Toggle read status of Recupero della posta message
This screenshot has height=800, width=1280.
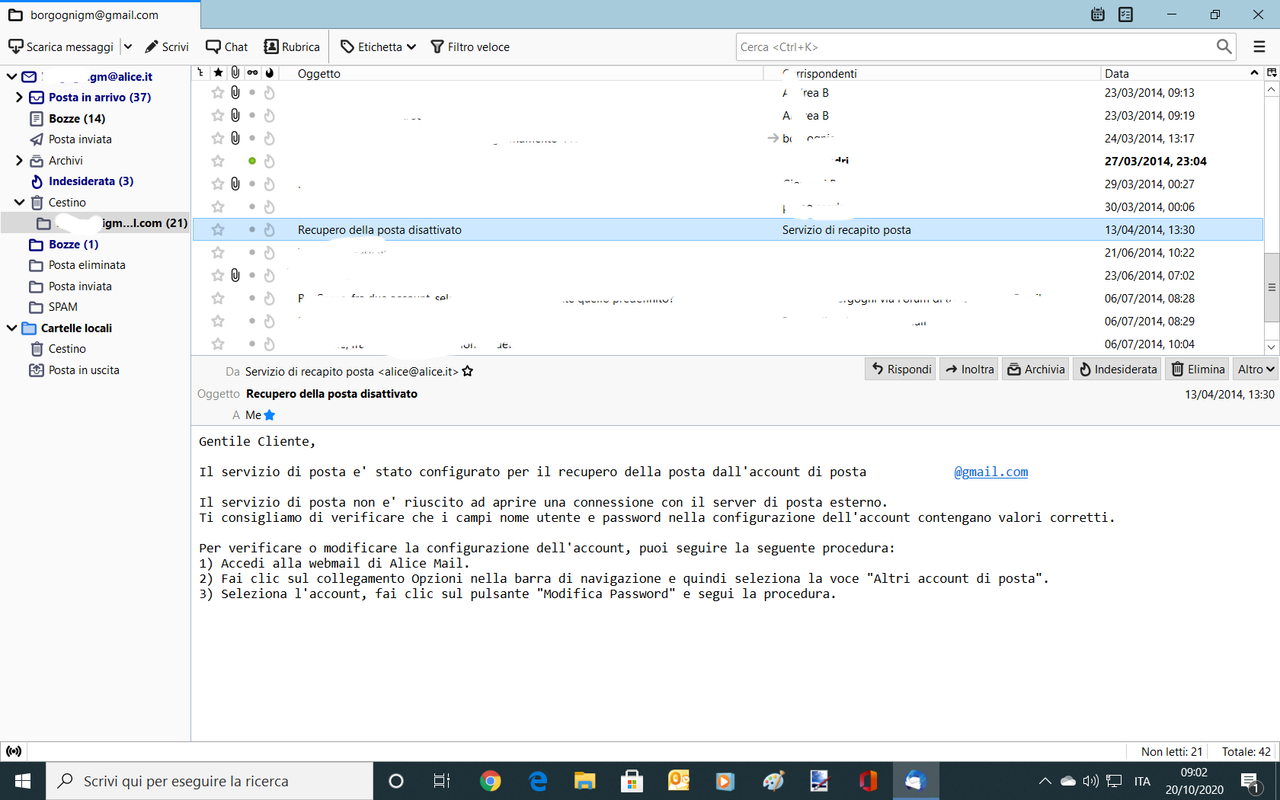pyautogui.click(x=252, y=230)
